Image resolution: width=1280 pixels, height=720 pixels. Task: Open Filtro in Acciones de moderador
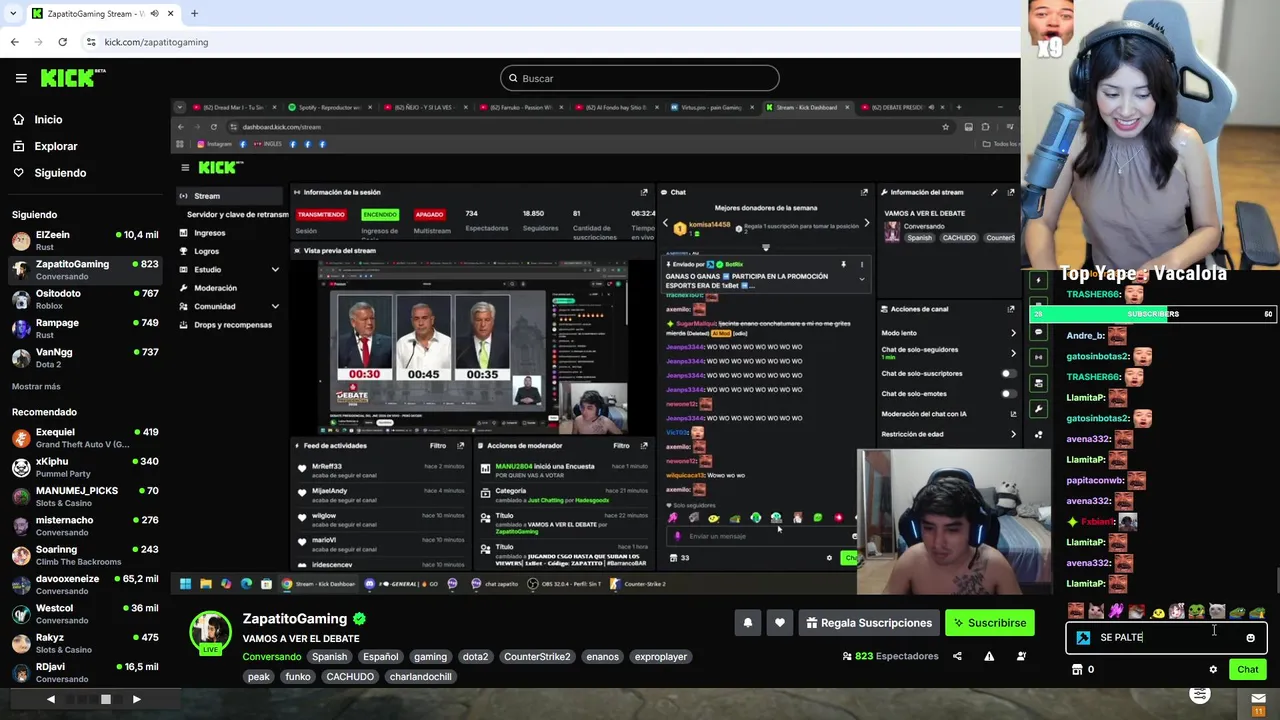point(621,446)
